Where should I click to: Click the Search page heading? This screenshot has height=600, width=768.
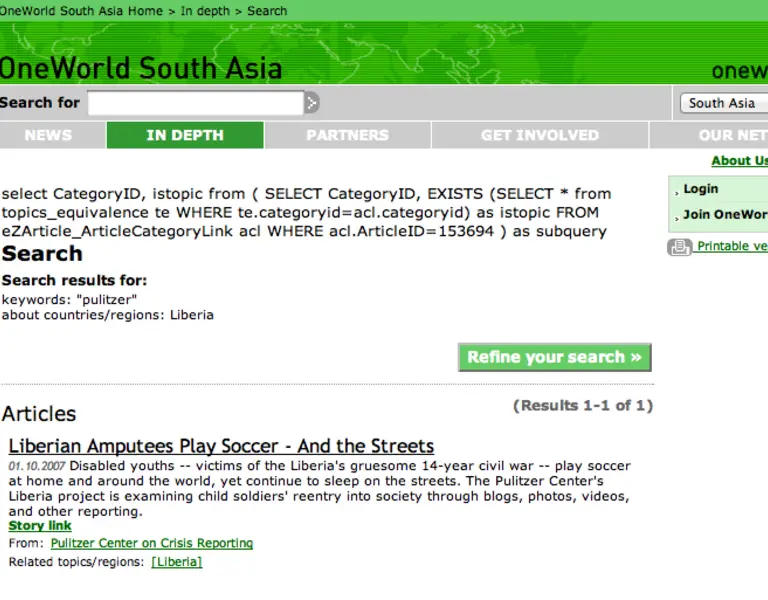(42, 254)
